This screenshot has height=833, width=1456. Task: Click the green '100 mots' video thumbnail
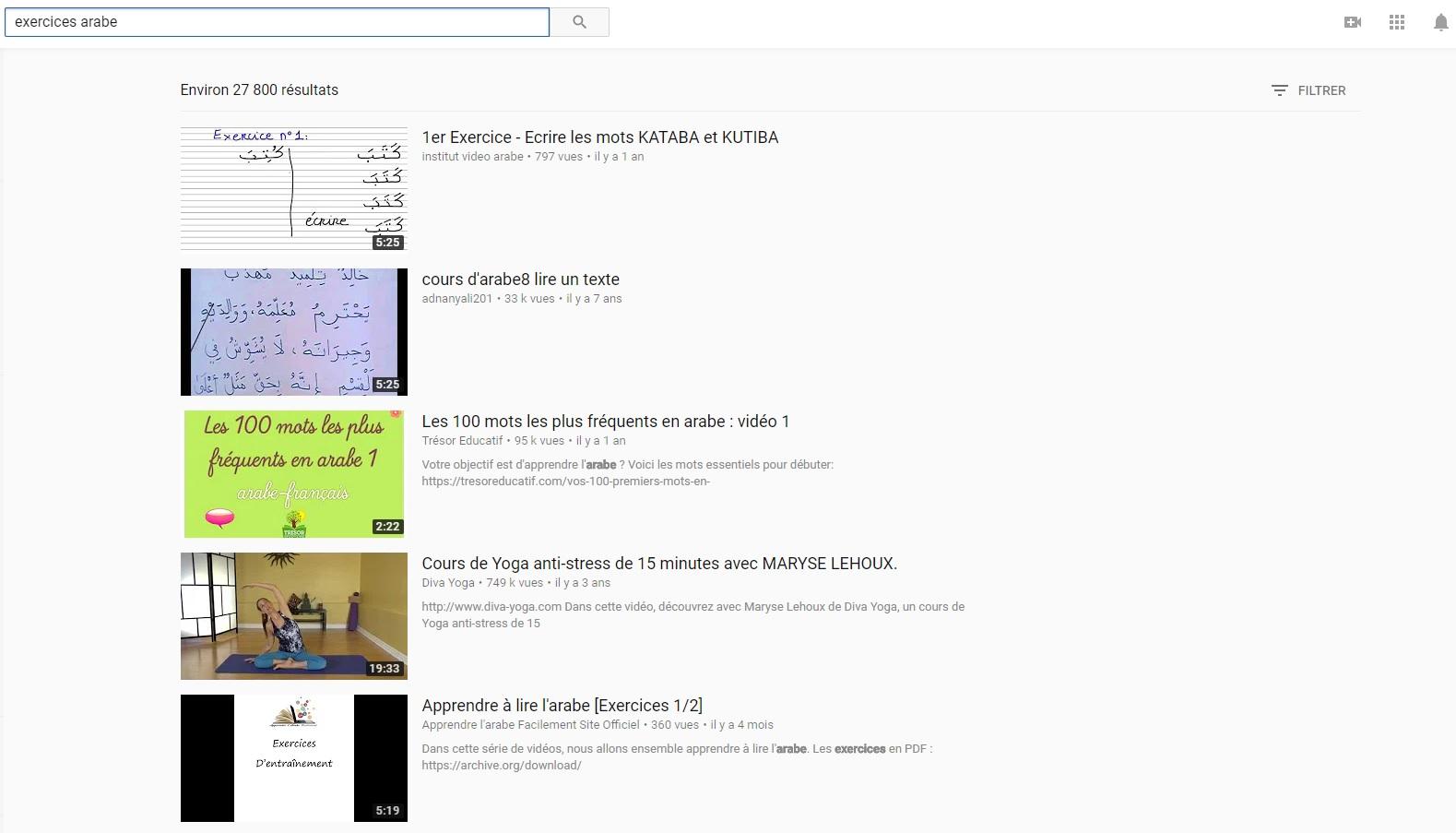[x=293, y=474]
